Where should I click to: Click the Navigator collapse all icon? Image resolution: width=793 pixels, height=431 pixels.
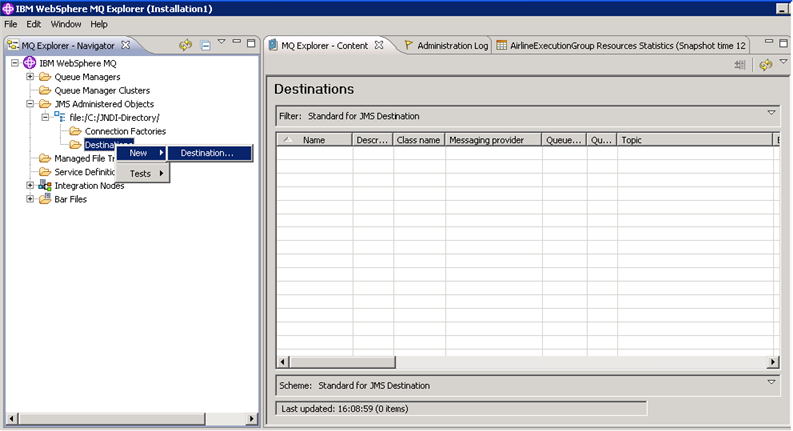[x=205, y=46]
